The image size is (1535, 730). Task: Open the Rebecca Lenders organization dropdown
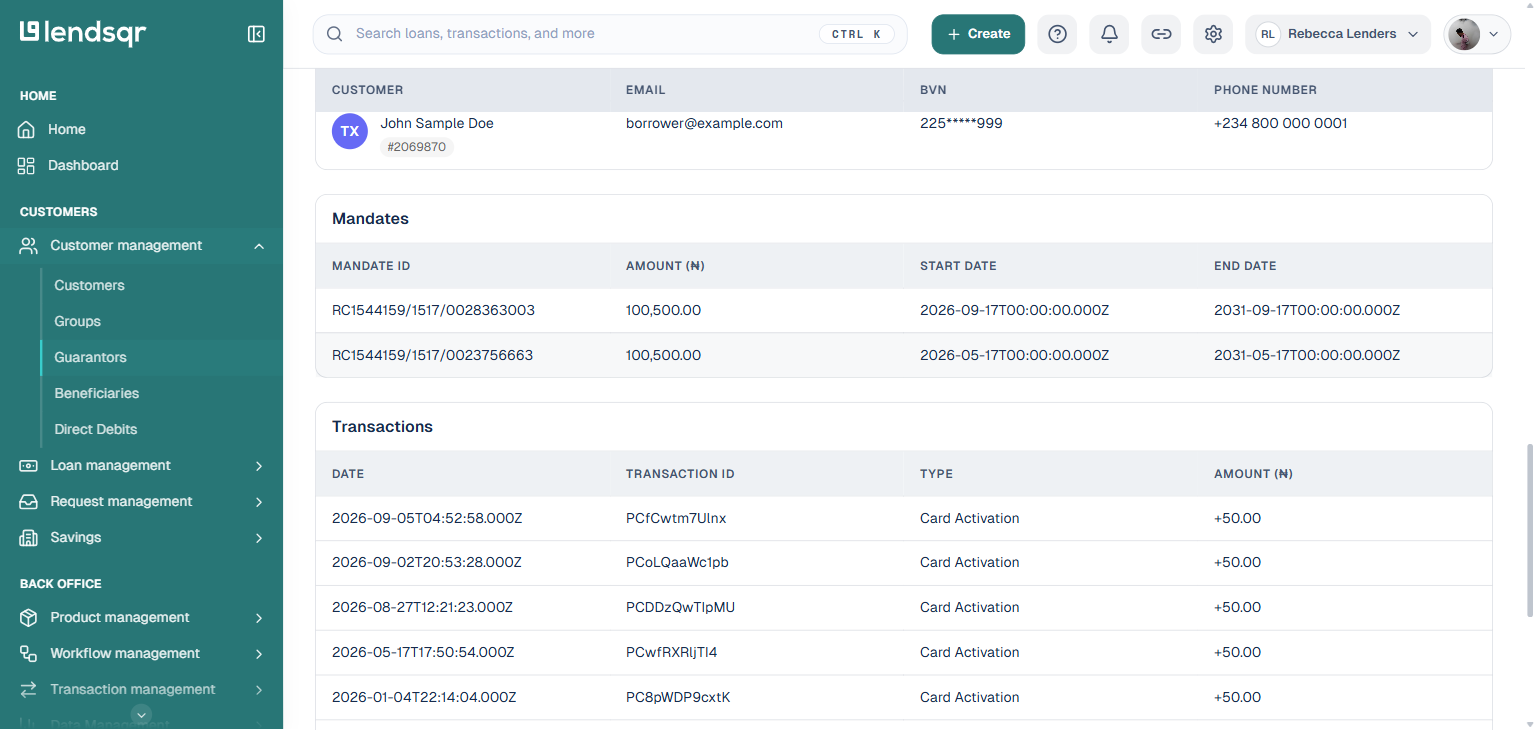[1338, 34]
